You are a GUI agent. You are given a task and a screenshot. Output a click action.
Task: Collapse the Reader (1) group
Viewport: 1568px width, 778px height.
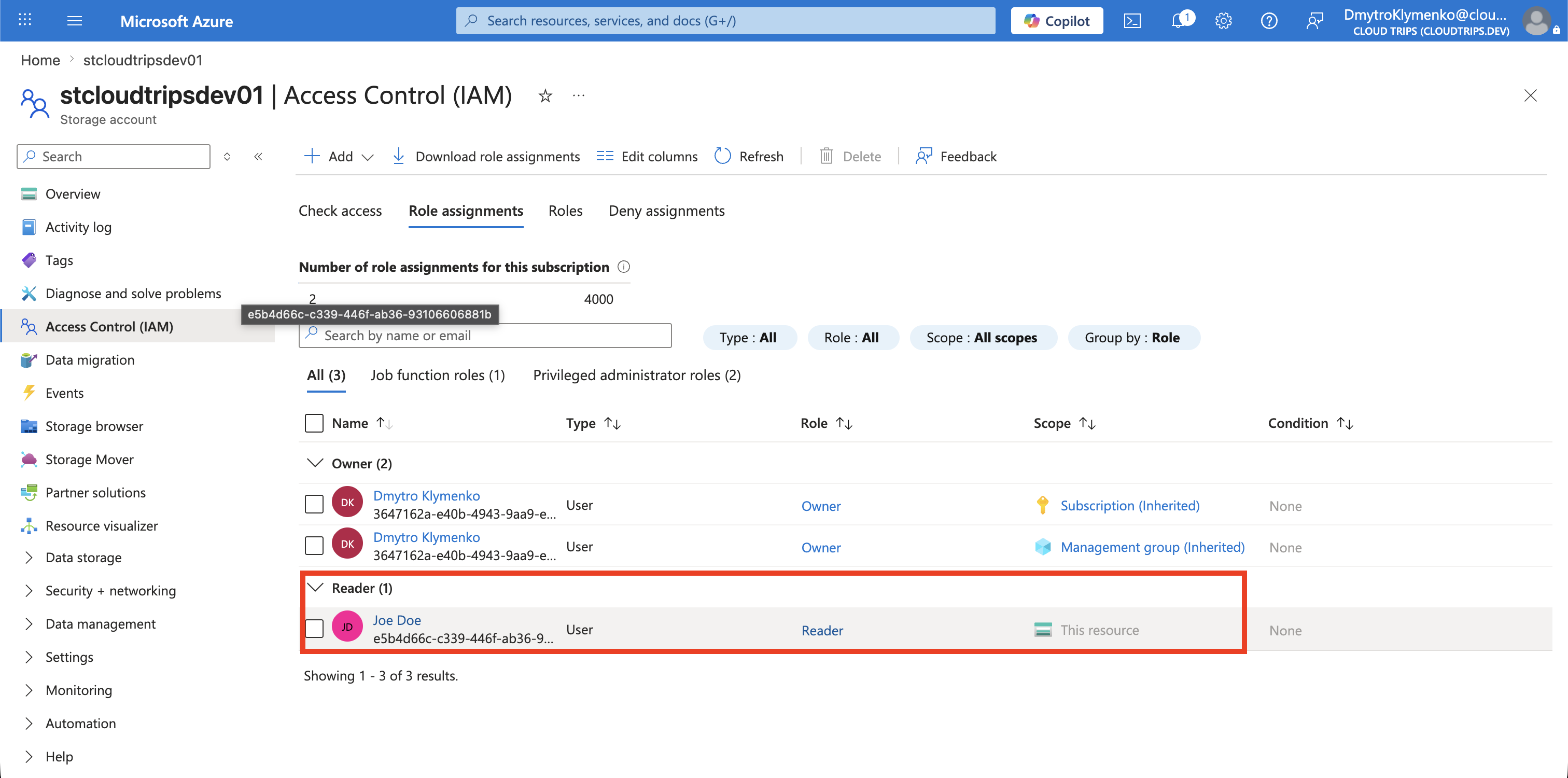pyautogui.click(x=315, y=588)
